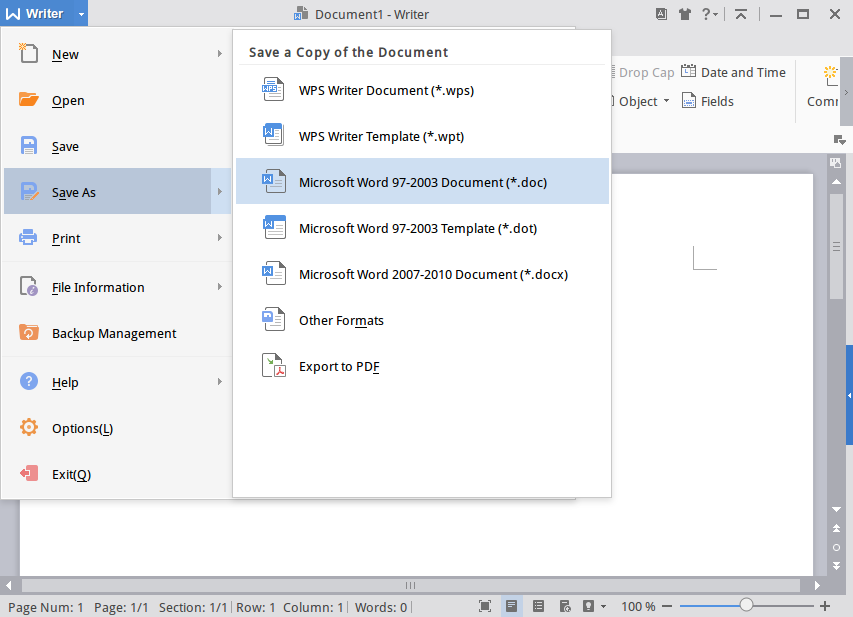The width and height of the screenshot is (853, 617).
Task: Click the 100 % zoom level text
Action: (638, 607)
